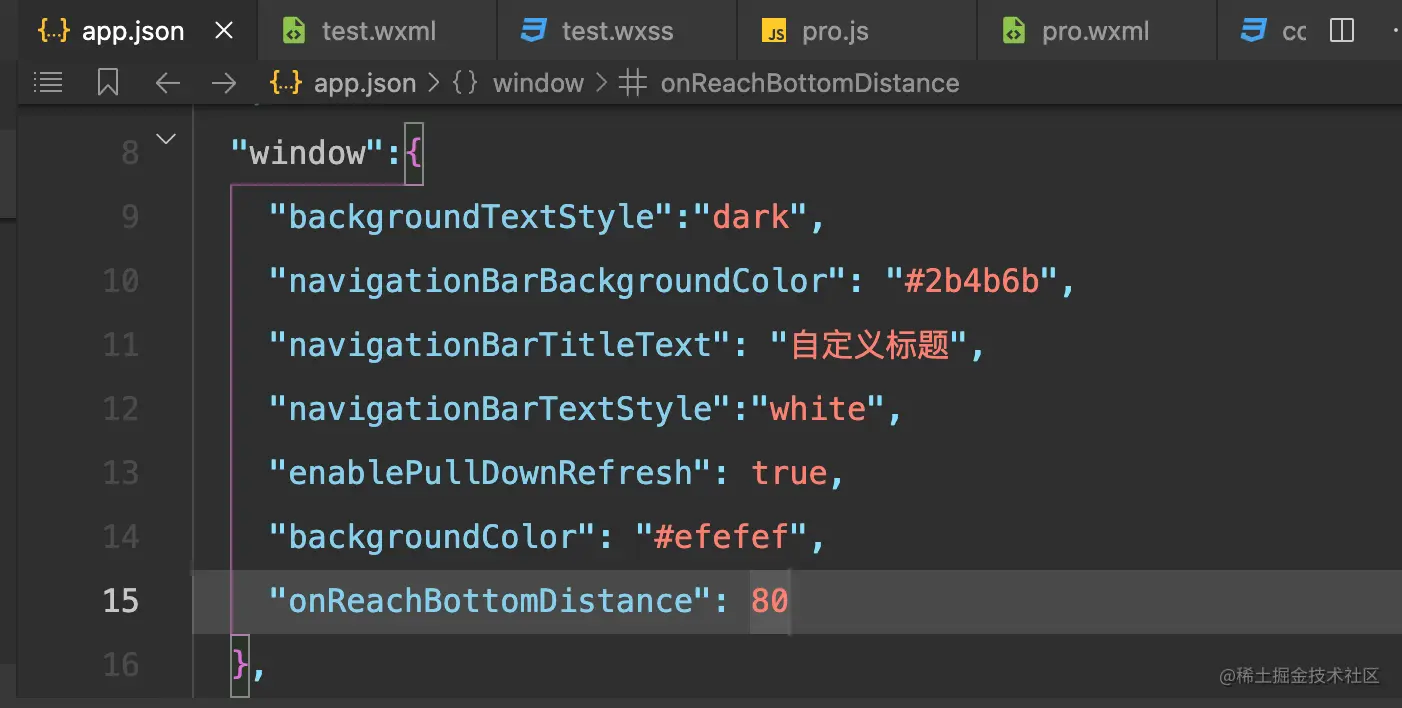Click line number 14

point(121,537)
